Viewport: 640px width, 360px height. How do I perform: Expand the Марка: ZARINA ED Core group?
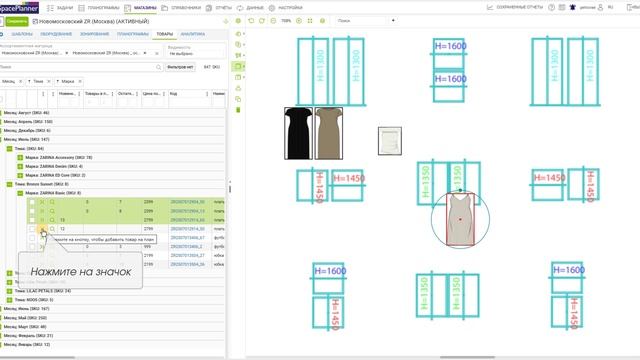coord(20,176)
